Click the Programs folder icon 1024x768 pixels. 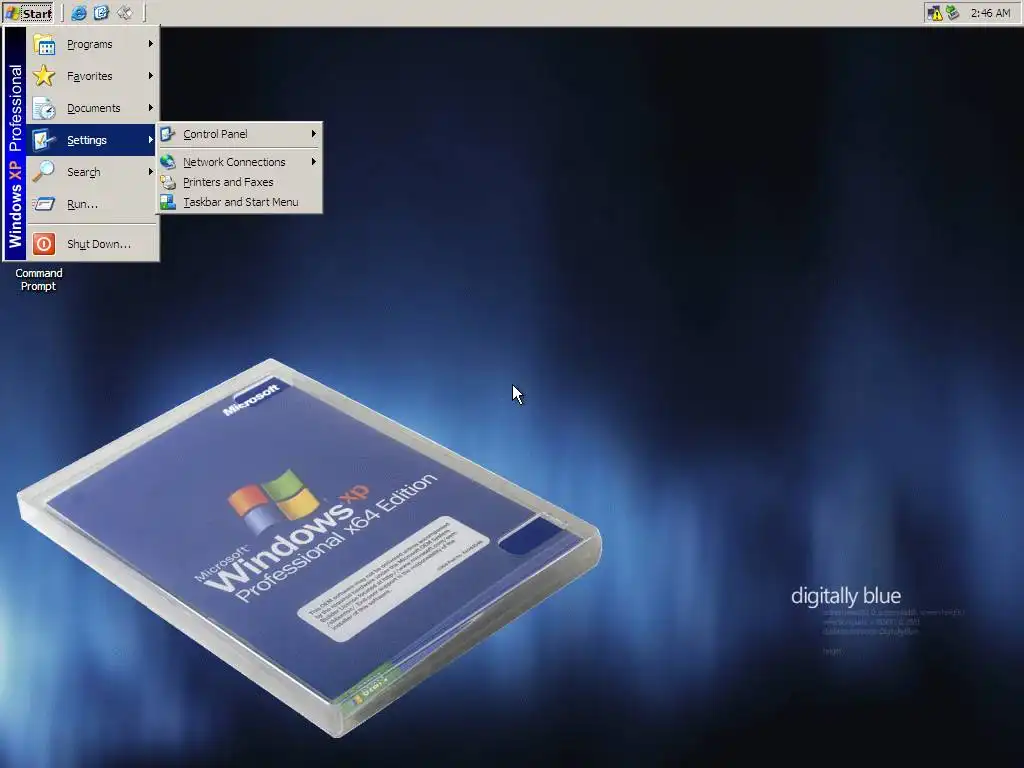pyautogui.click(x=44, y=44)
